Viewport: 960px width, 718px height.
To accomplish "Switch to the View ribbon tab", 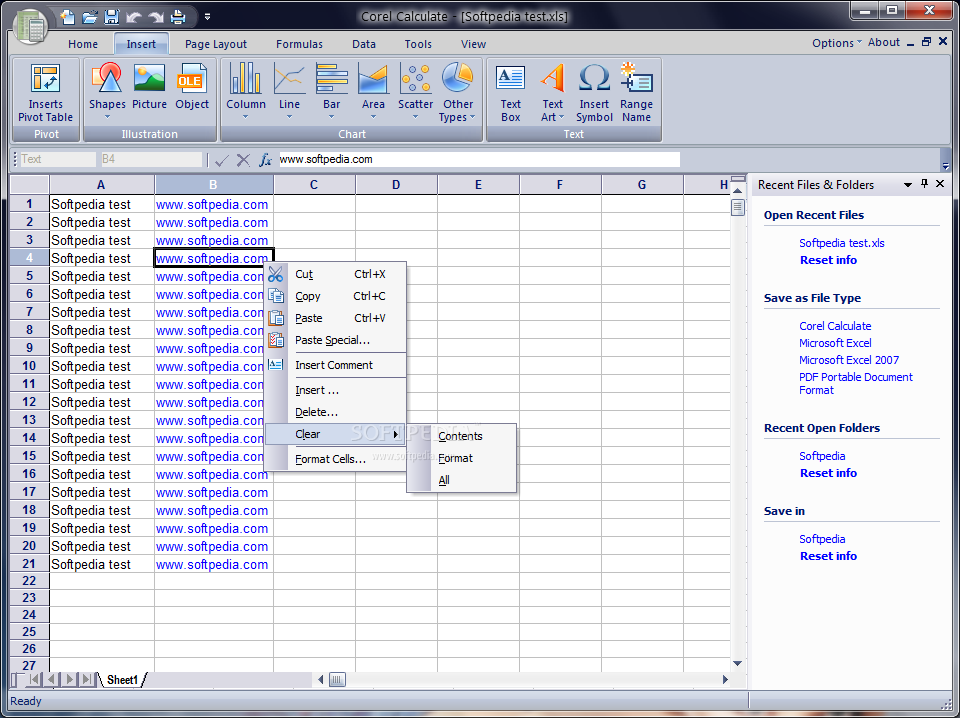I will pyautogui.click(x=473, y=43).
